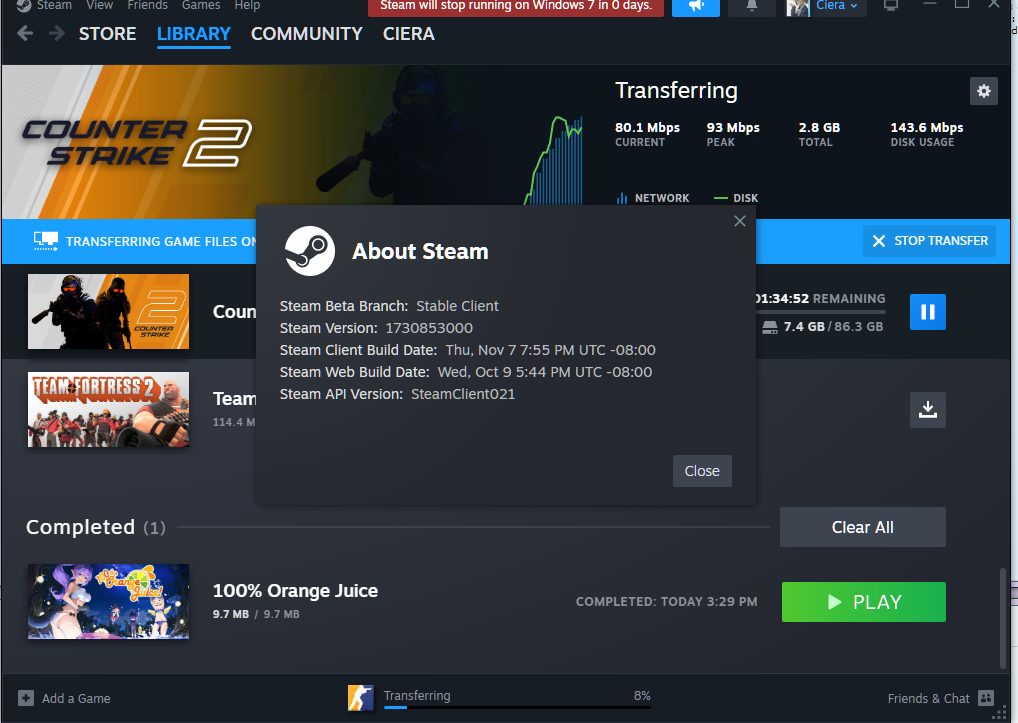The image size is (1018, 723).
Task: Click the 100% Orange Juice thumbnail
Action: click(107, 601)
